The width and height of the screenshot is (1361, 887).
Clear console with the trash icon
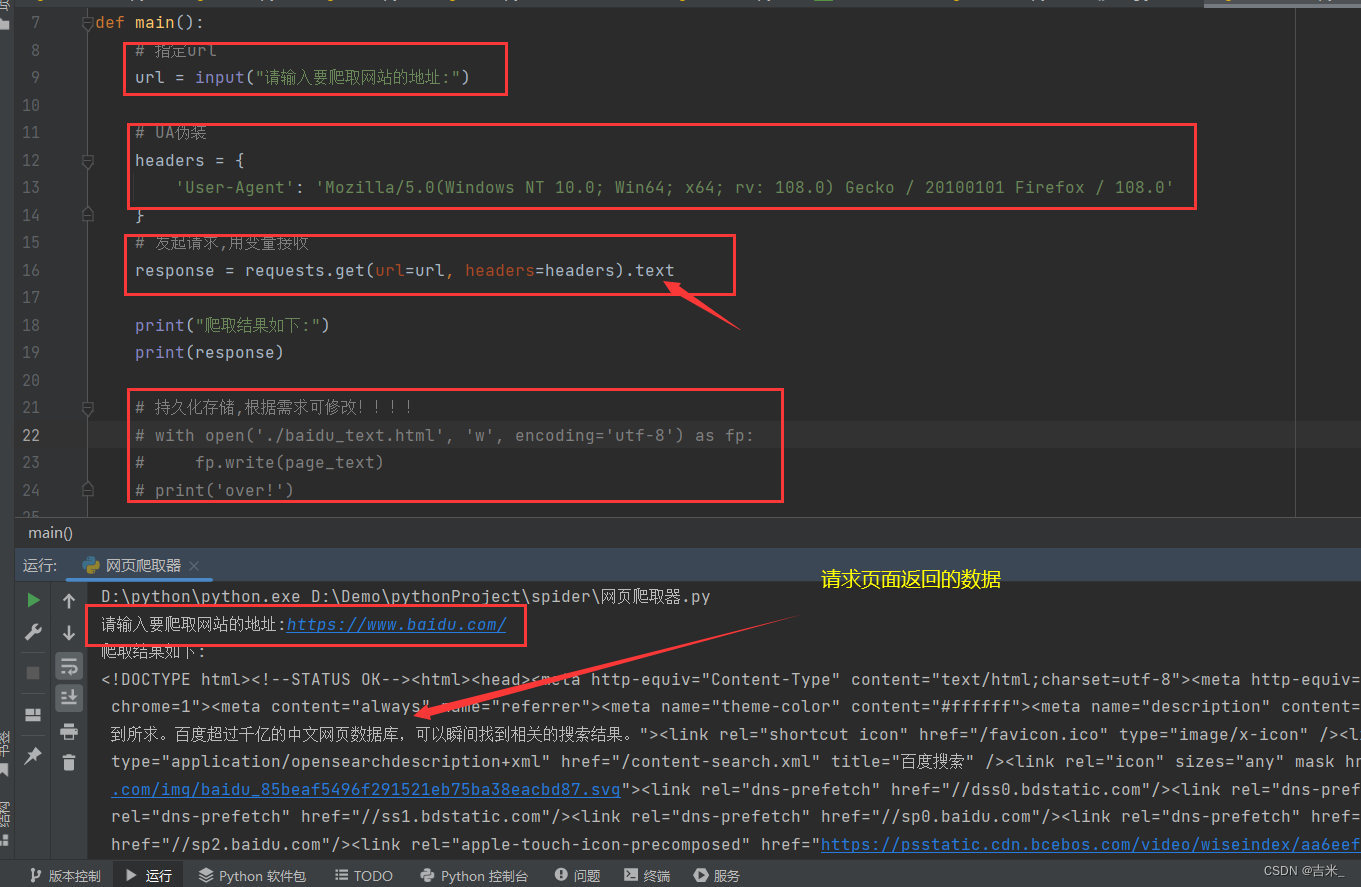69,762
